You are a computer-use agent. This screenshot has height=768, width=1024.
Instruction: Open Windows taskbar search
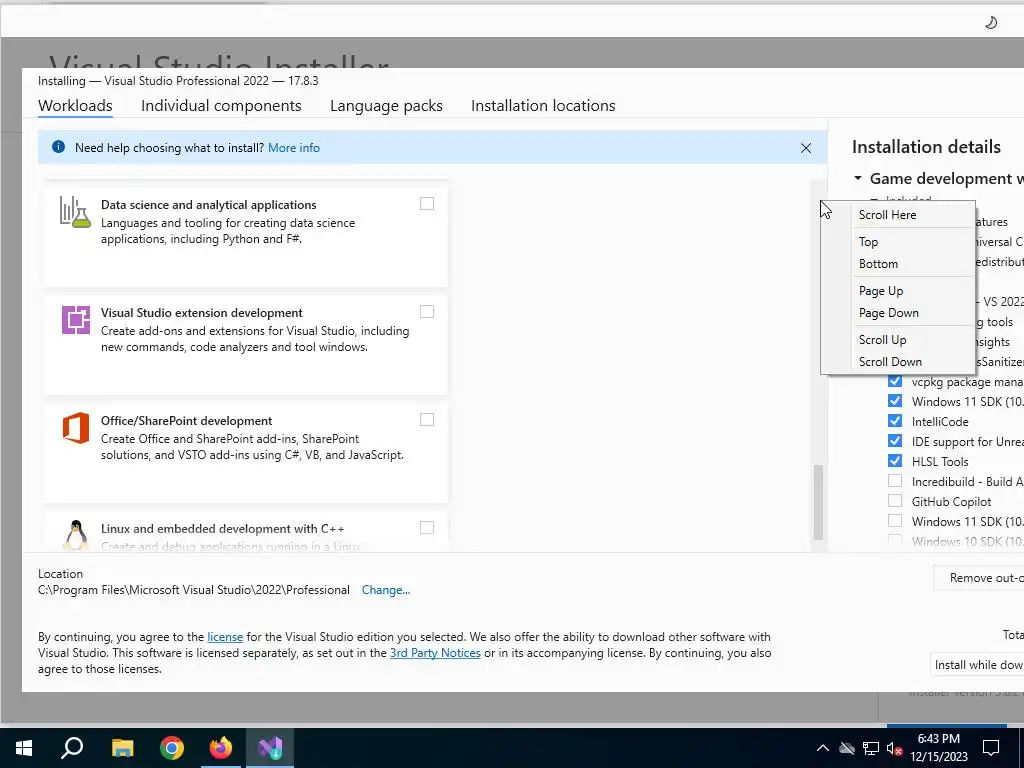(x=72, y=748)
